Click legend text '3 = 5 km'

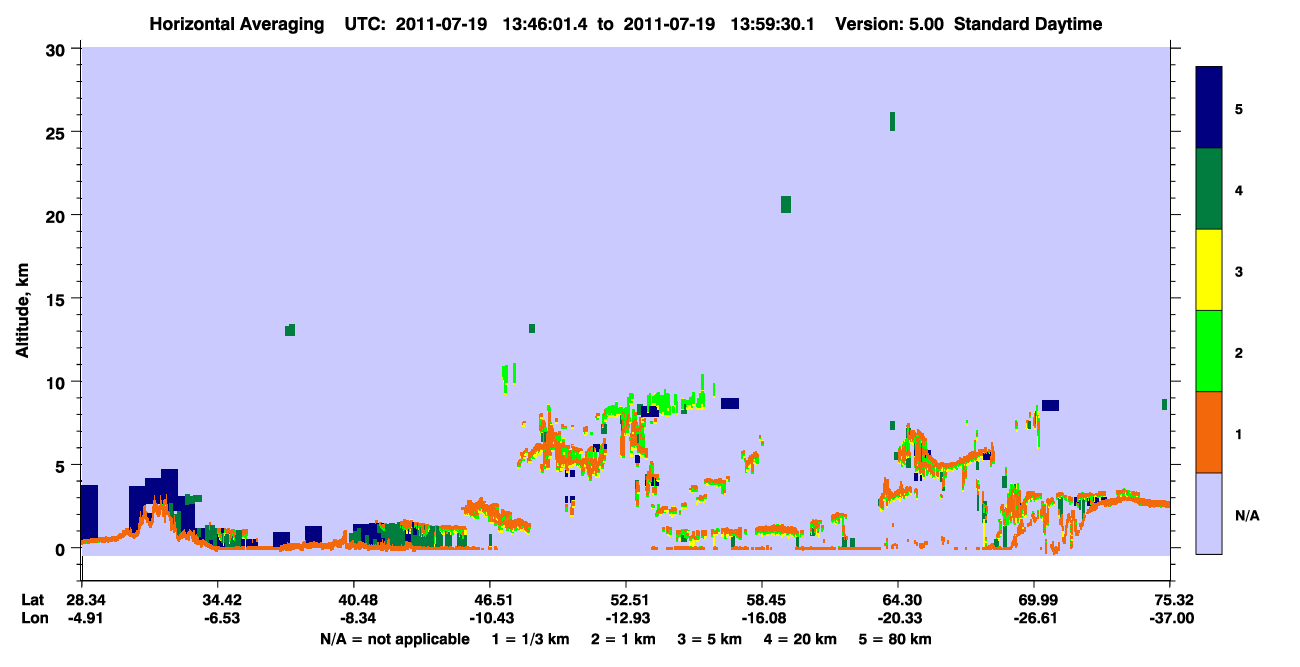(710, 639)
